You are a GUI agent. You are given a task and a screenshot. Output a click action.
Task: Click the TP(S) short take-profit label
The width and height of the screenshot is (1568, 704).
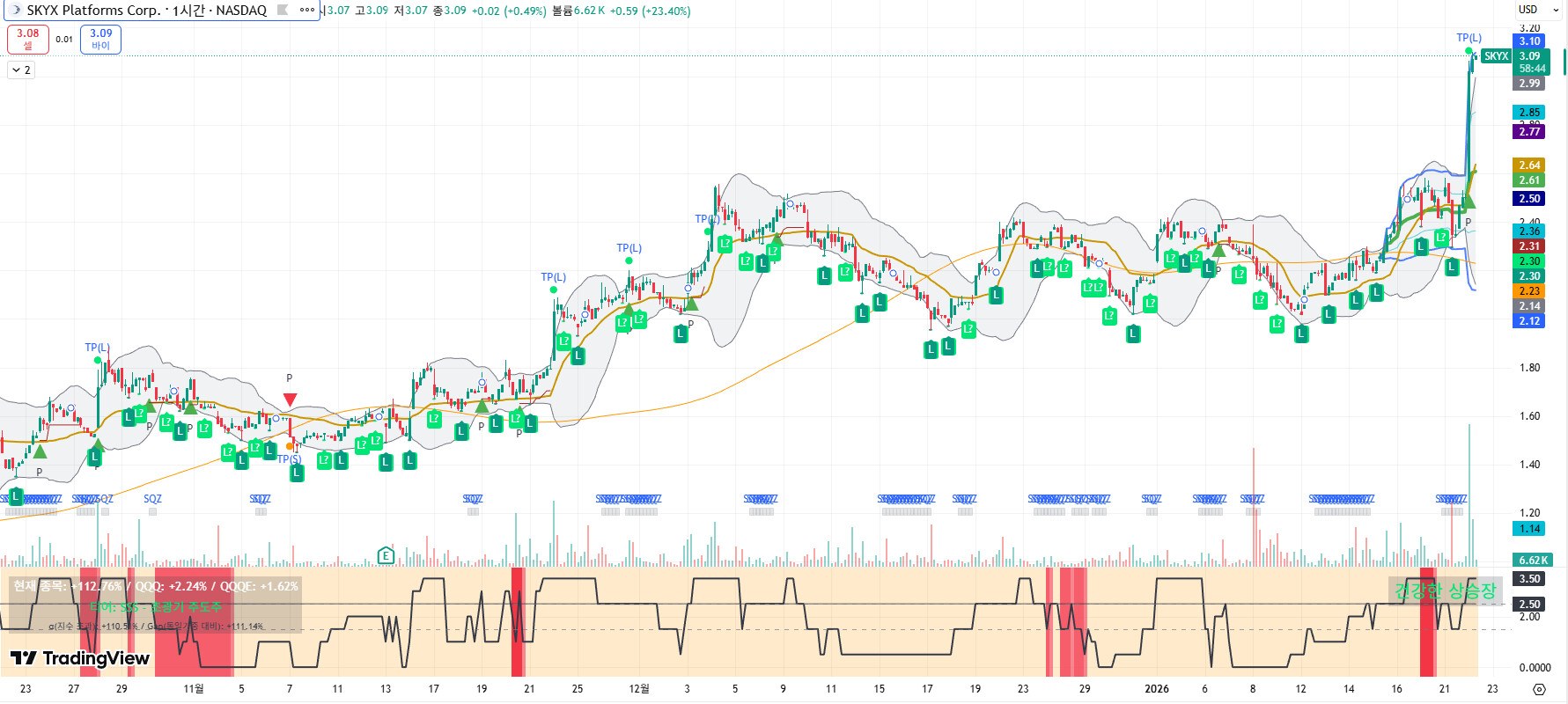(289, 459)
